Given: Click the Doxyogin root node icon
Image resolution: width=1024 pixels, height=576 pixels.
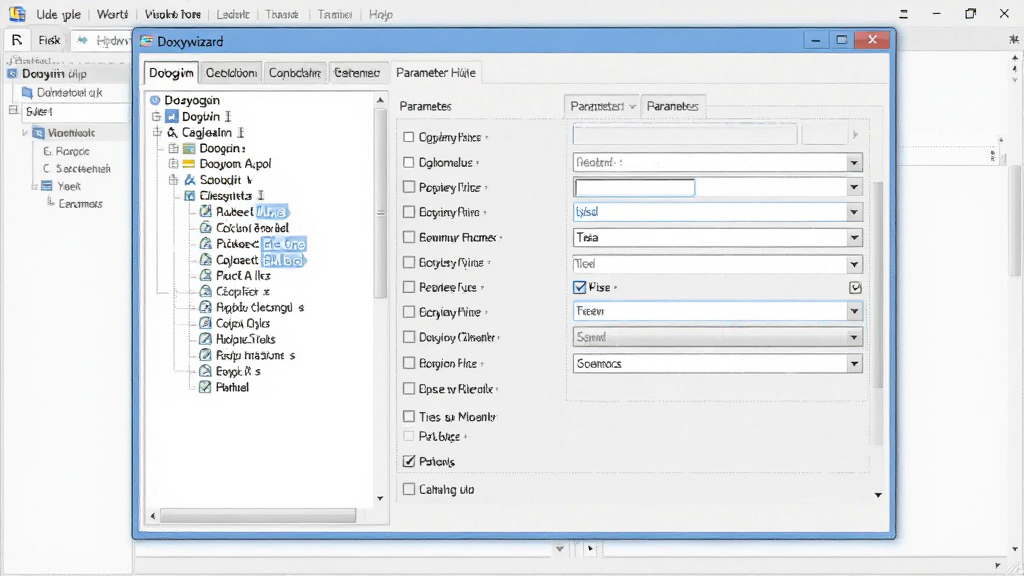Looking at the screenshot, I should [155, 100].
